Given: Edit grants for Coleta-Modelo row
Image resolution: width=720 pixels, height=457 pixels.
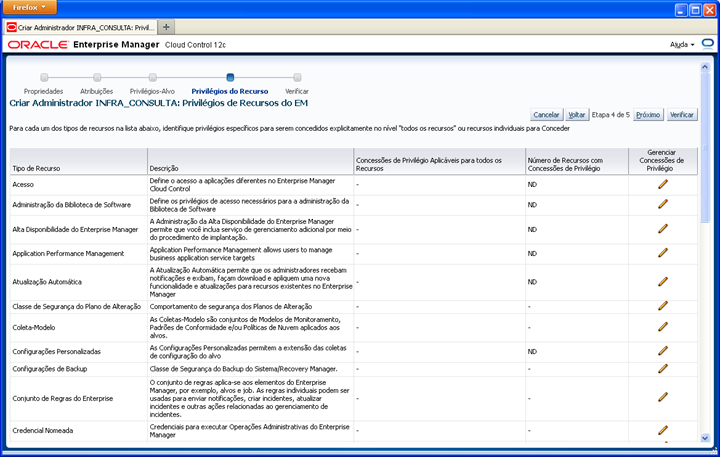Looking at the screenshot, I should (663, 327).
